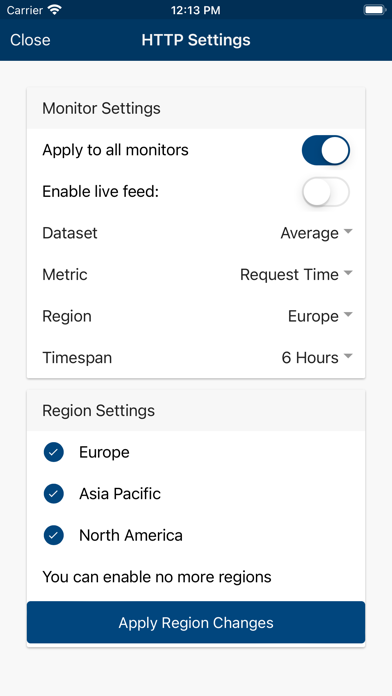The height and width of the screenshot is (696, 392).
Task: Tap the battery status icon
Action: pos(374,10)
